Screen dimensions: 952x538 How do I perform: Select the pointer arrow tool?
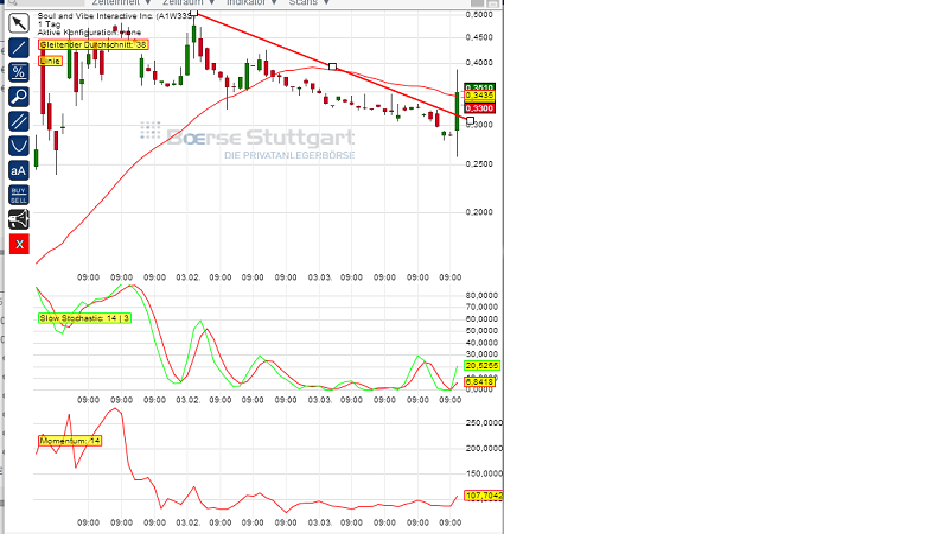click(x=19, y=23)
